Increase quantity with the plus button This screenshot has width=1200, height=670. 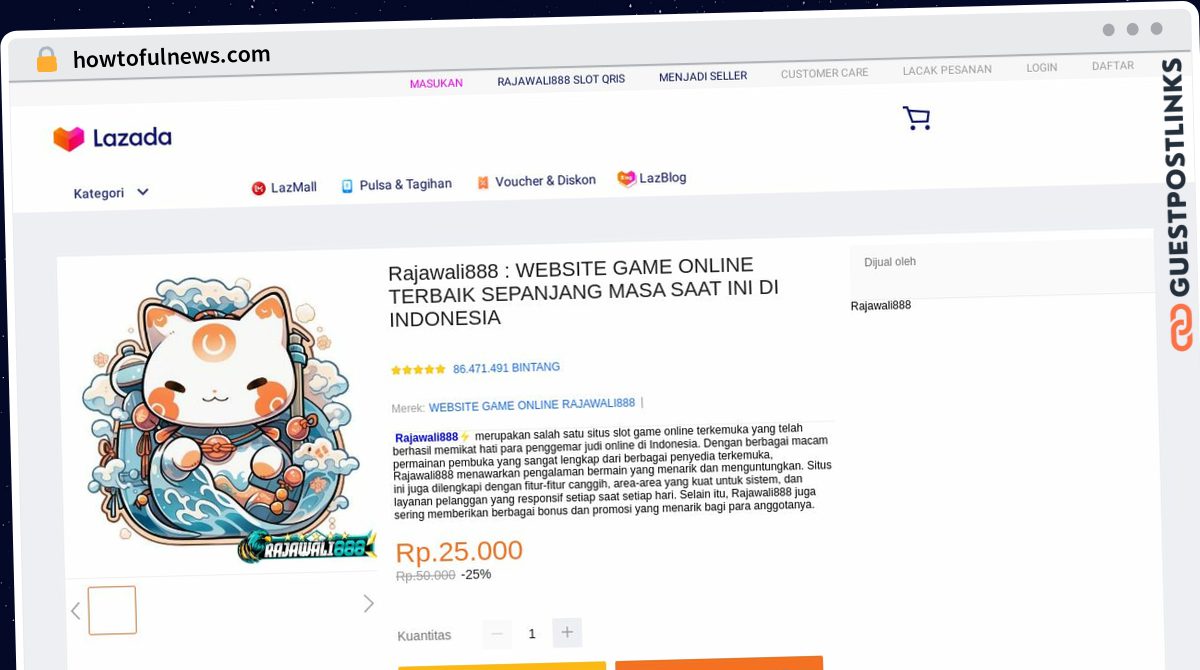tap(567, 632)
